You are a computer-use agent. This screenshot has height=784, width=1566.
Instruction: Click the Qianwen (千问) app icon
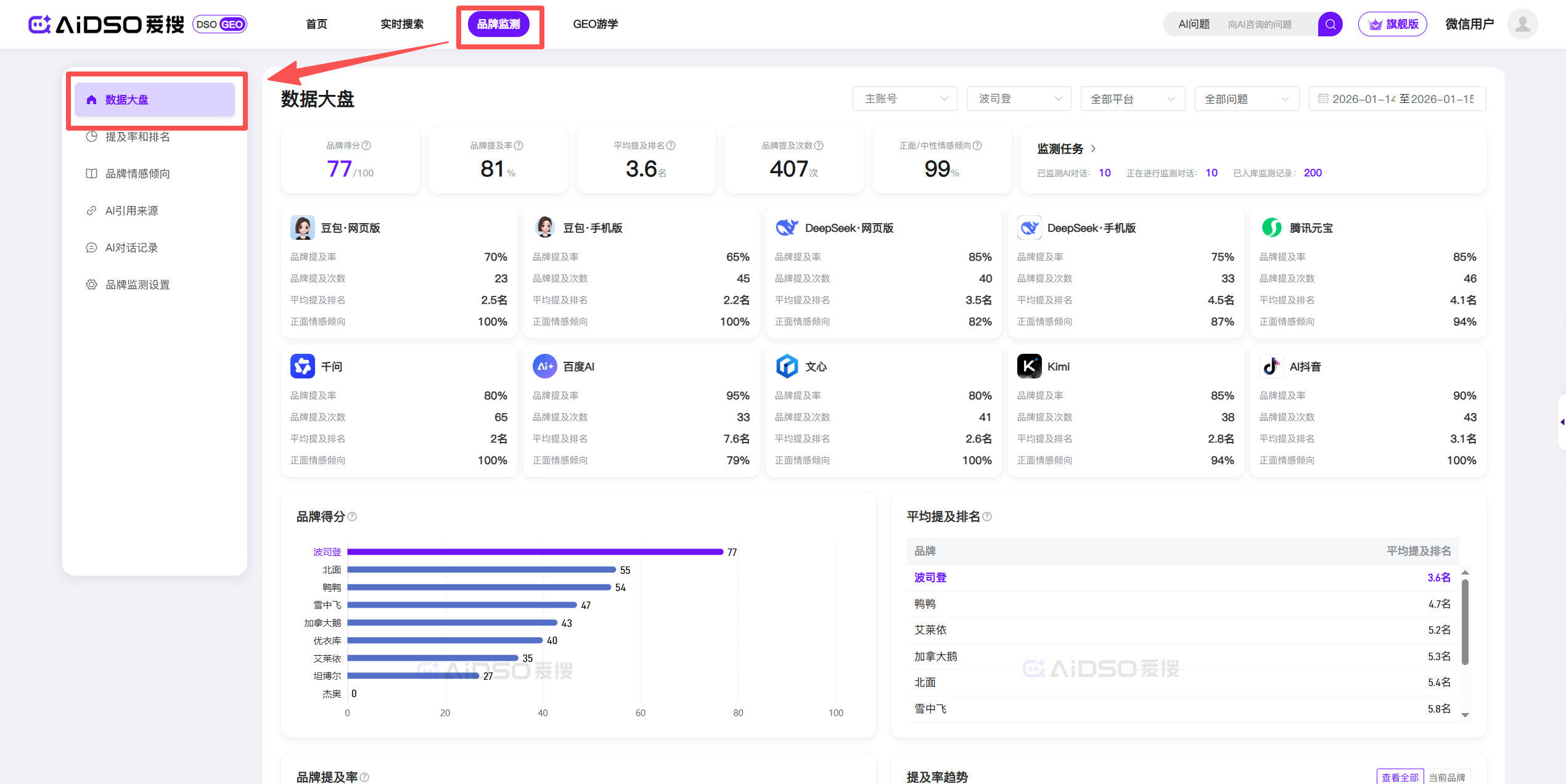302,366
